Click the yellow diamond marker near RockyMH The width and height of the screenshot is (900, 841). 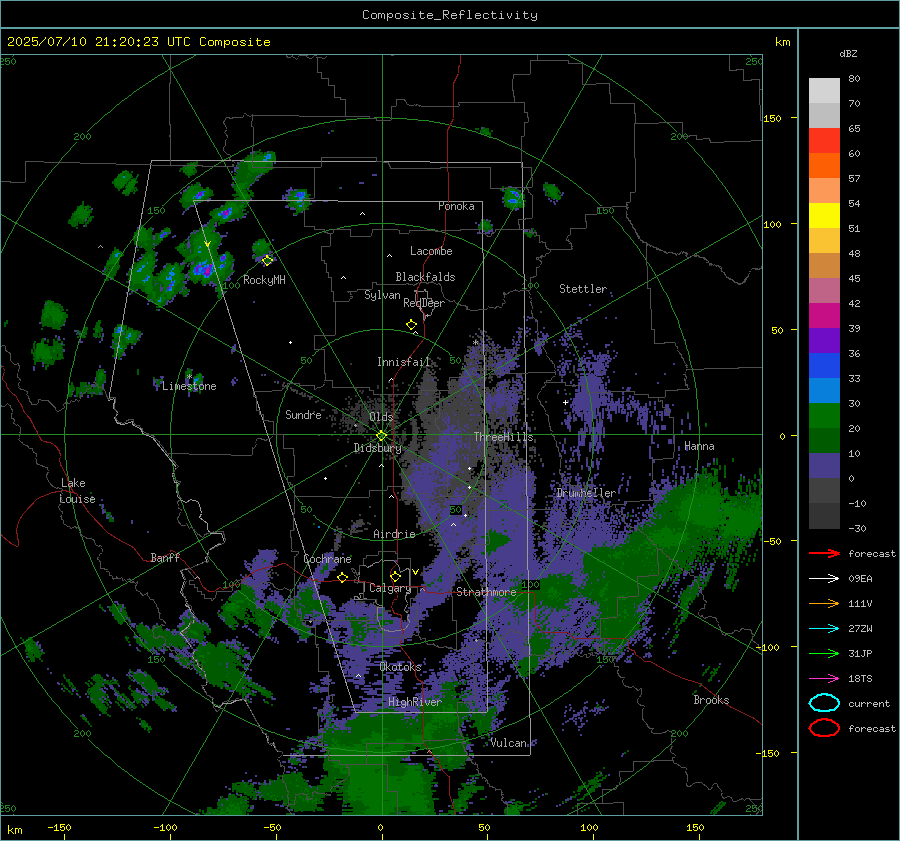pyautogui.click(x=267, y=261)
